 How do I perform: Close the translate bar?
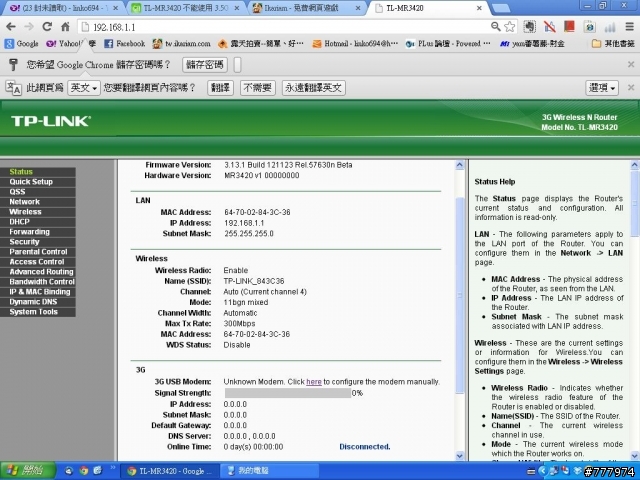tap(631, 87)
